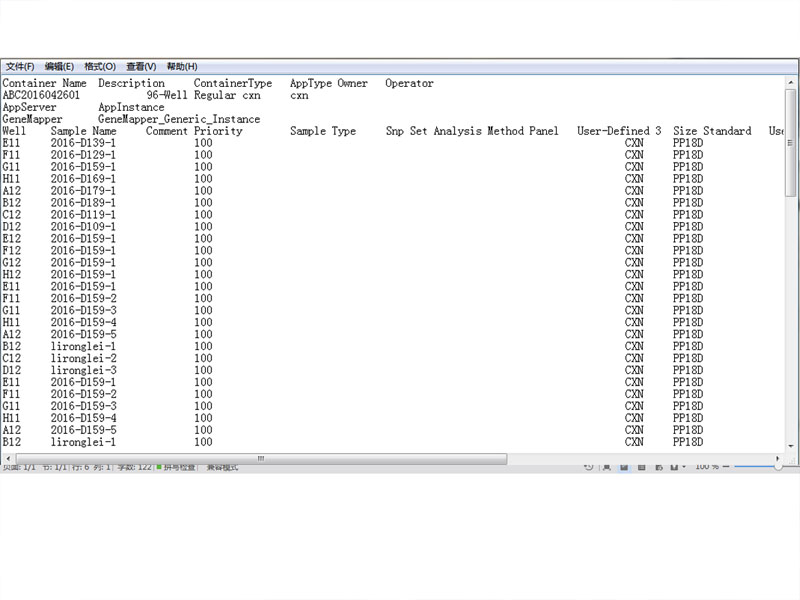Click the web layout view icon
Image resolution: width=800 pixels, height=600 pixels.
tap(658, 467)
